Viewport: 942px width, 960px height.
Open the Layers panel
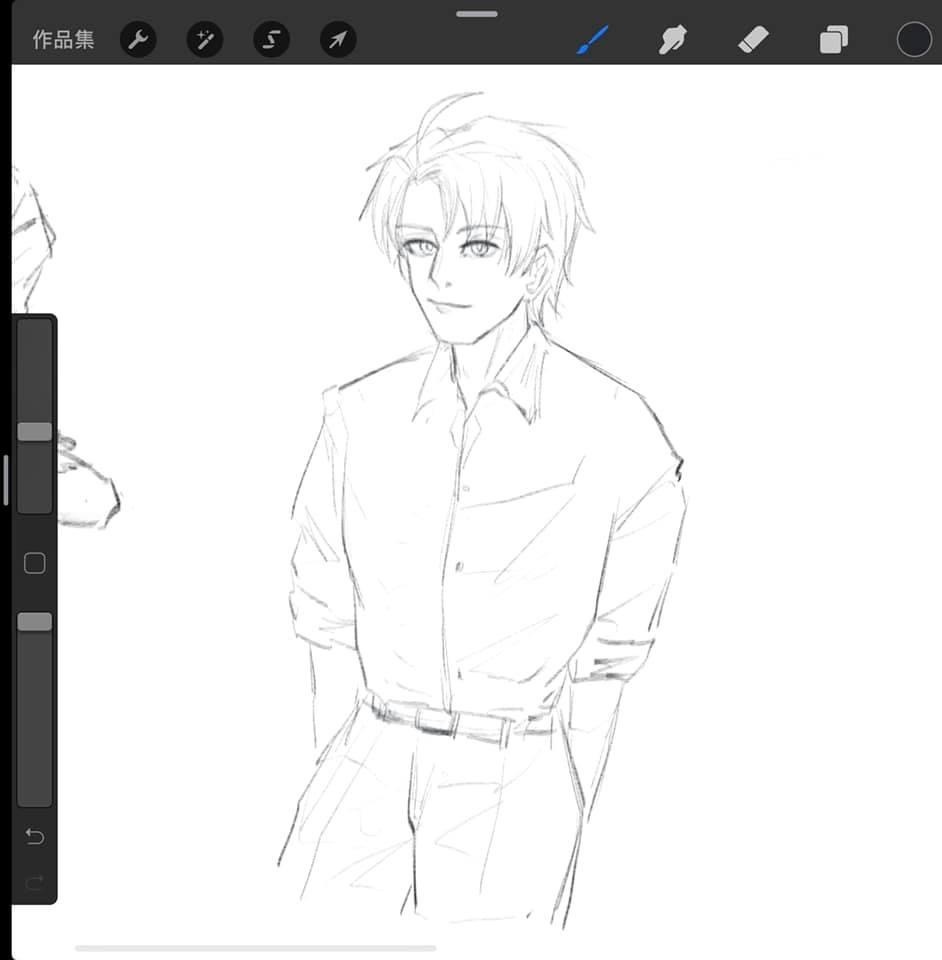point(834,40)
